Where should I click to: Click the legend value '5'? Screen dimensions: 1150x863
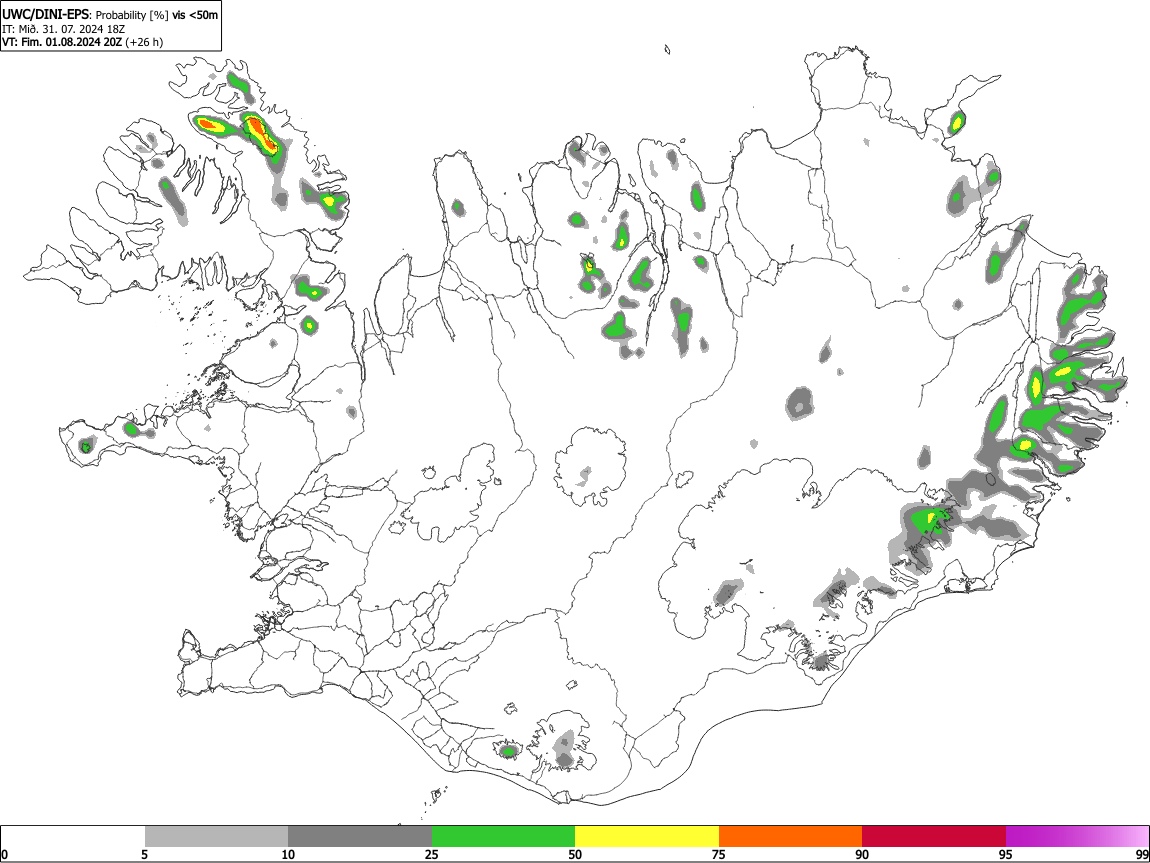144,854
